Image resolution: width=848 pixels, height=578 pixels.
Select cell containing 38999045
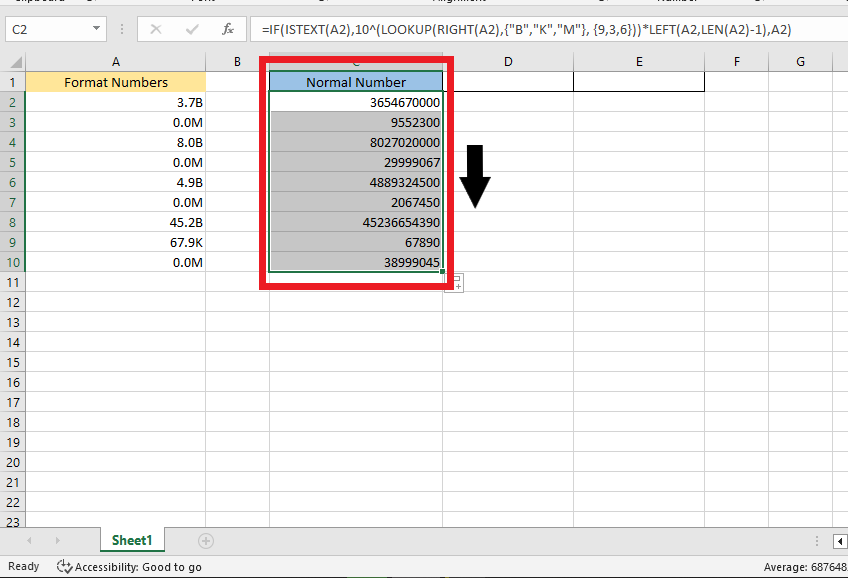tap(356, 262)
